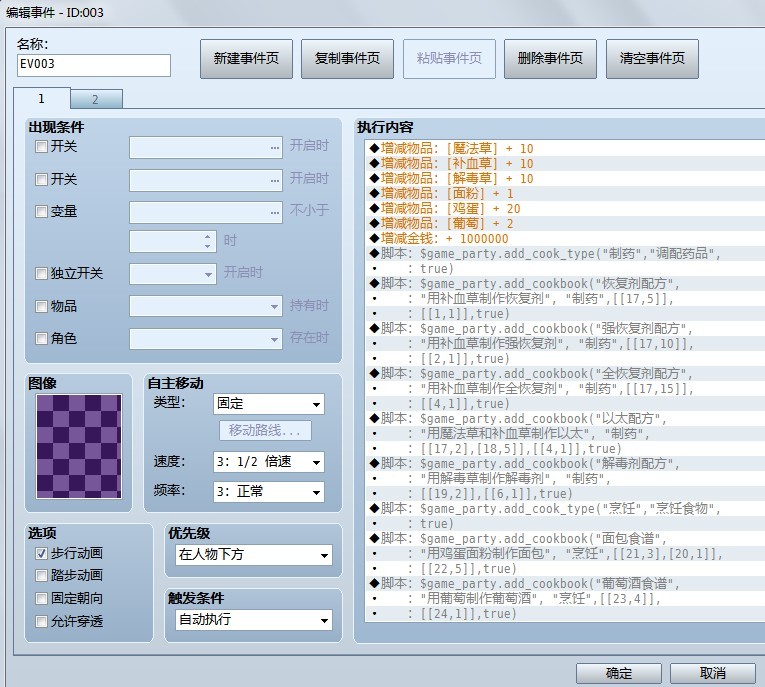Open the 独立开关 dropdown
Viewport: 765px width, 687px height.
pos(173,274)
